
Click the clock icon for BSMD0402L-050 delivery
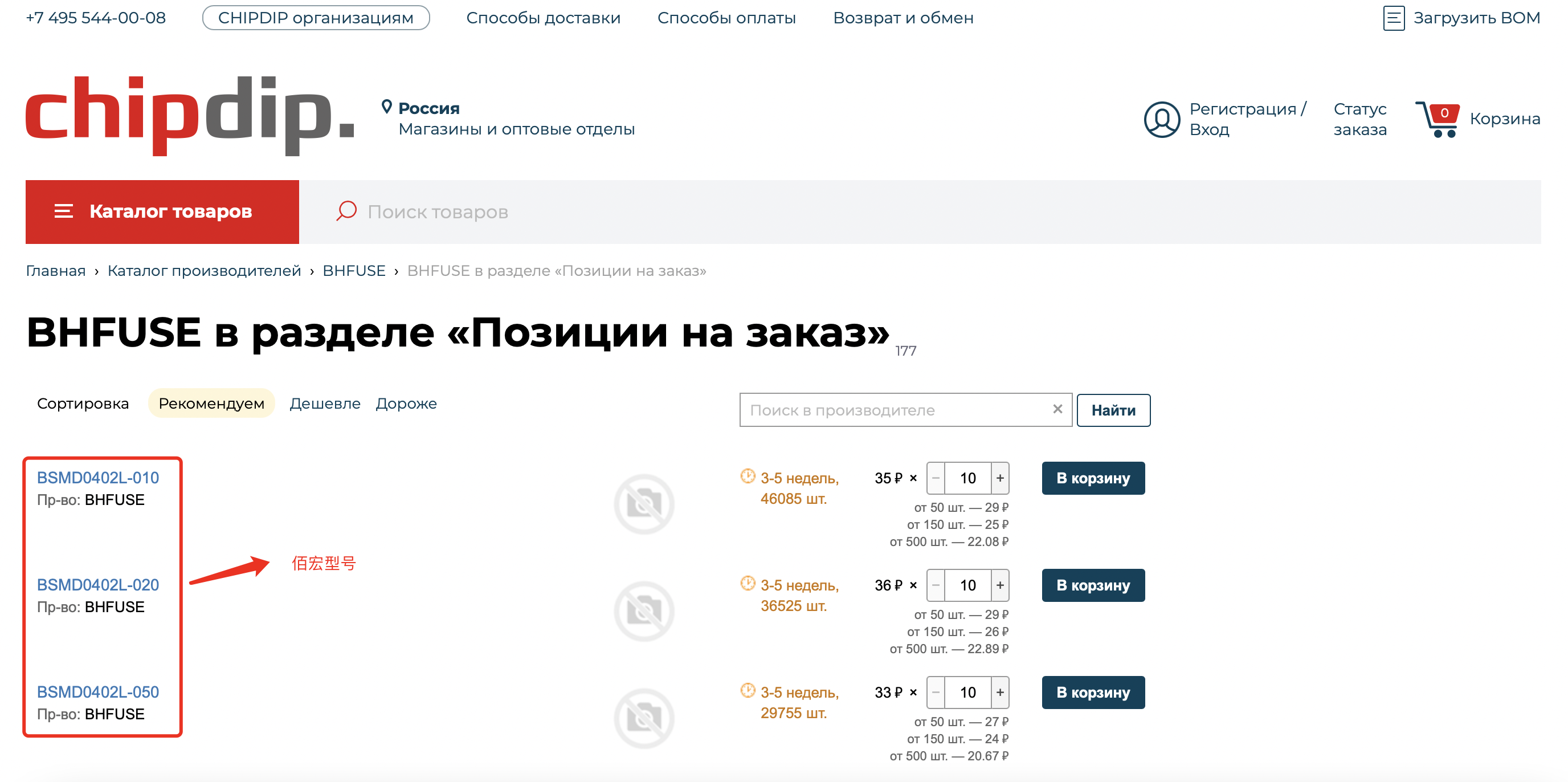[x=748, y=691]
